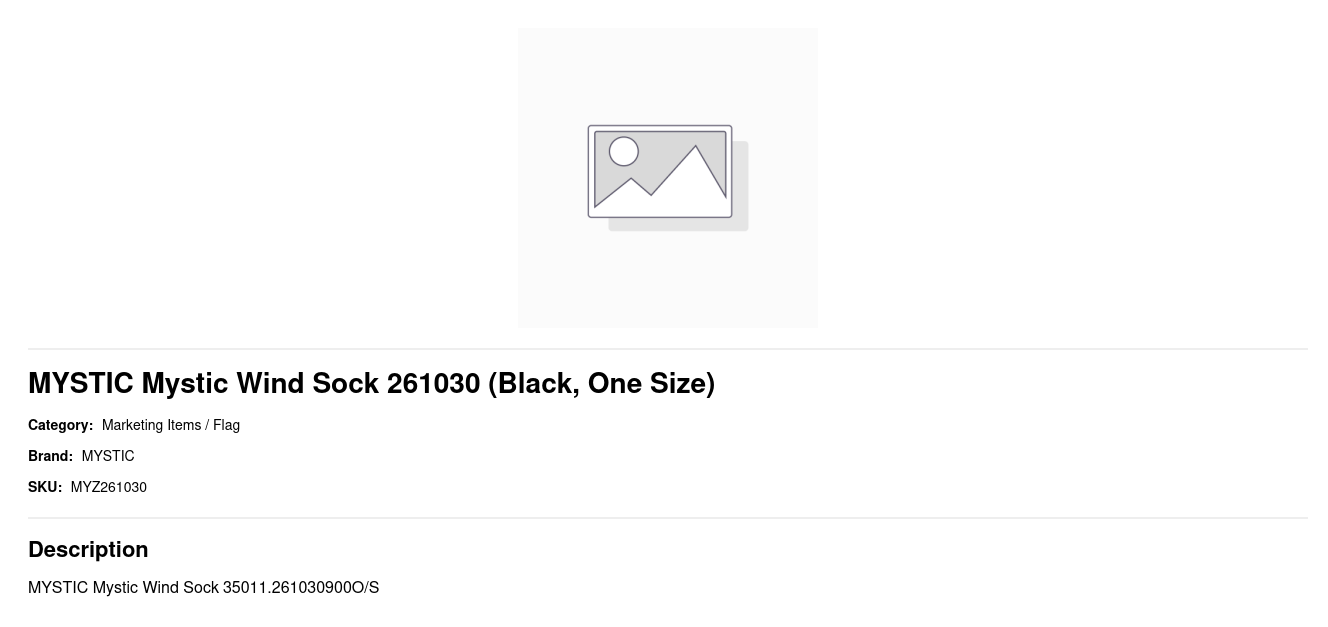Click the word MYSTIC in the product title
This screenshot has width=1328, height=627.
pos(81,383)
